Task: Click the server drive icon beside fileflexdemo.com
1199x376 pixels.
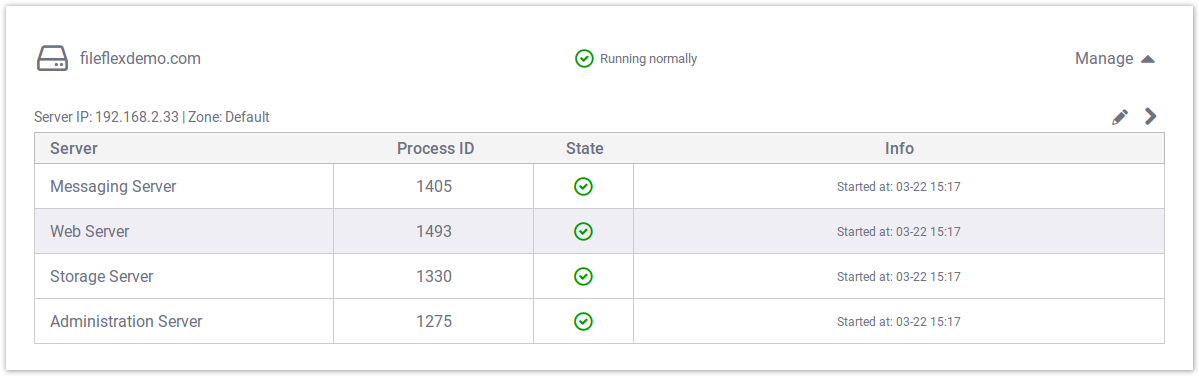Action: click(x=53, y=58)
